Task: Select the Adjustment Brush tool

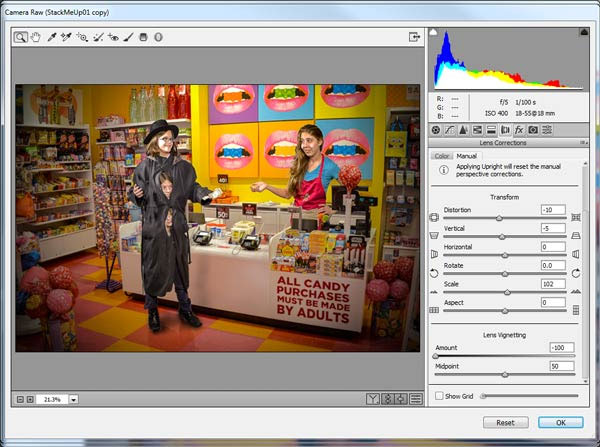Action: (128, 37)
